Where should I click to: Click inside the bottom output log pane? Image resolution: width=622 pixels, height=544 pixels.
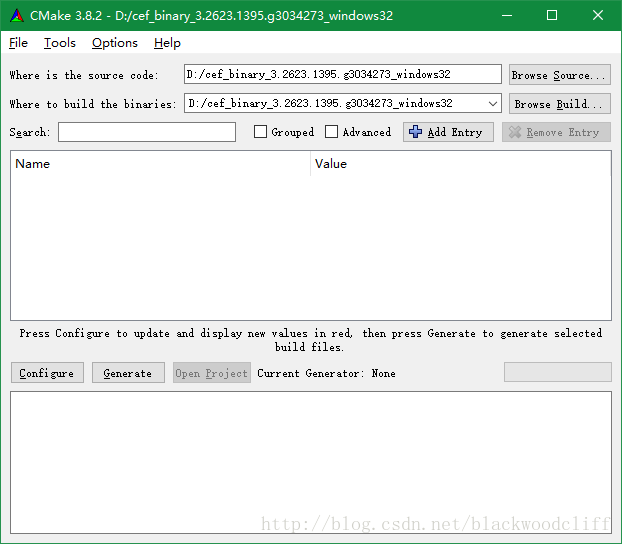pyautogui.click(x=311, y=462)
